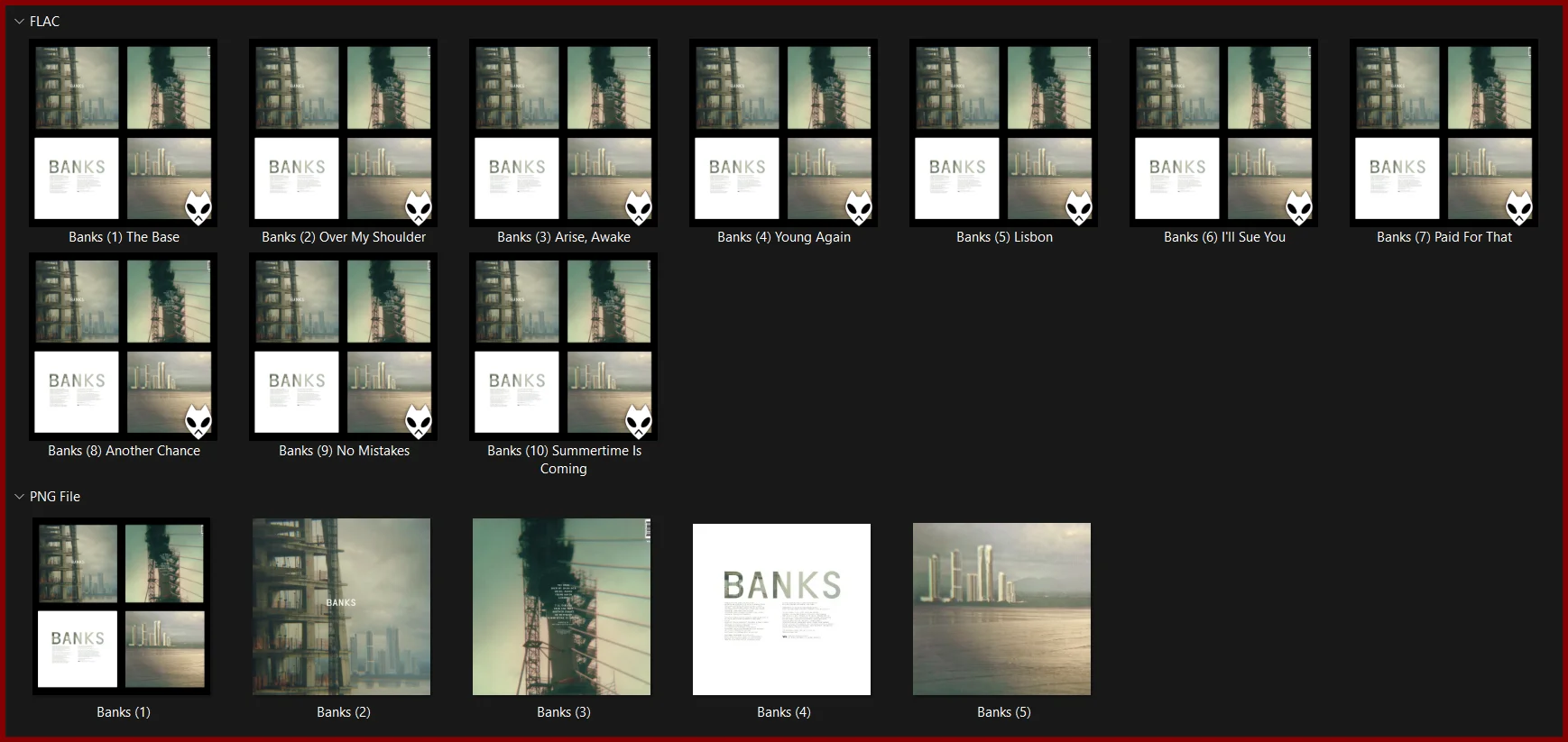Select Banks (10) Summertime Is Coming file icon

click(564, 346)
